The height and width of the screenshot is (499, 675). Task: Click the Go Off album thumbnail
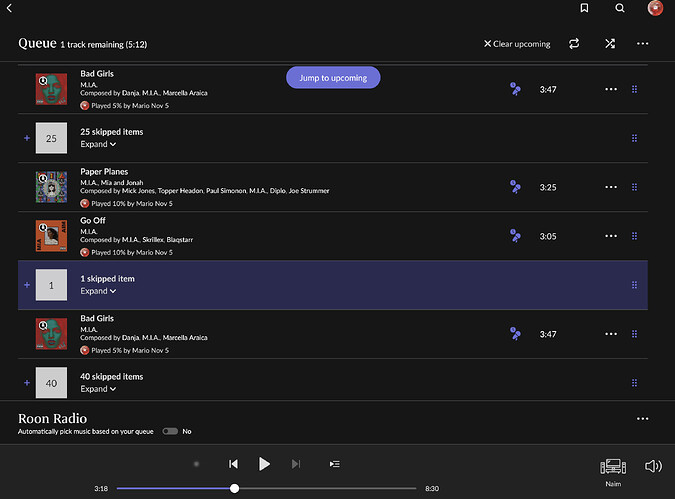51,236
